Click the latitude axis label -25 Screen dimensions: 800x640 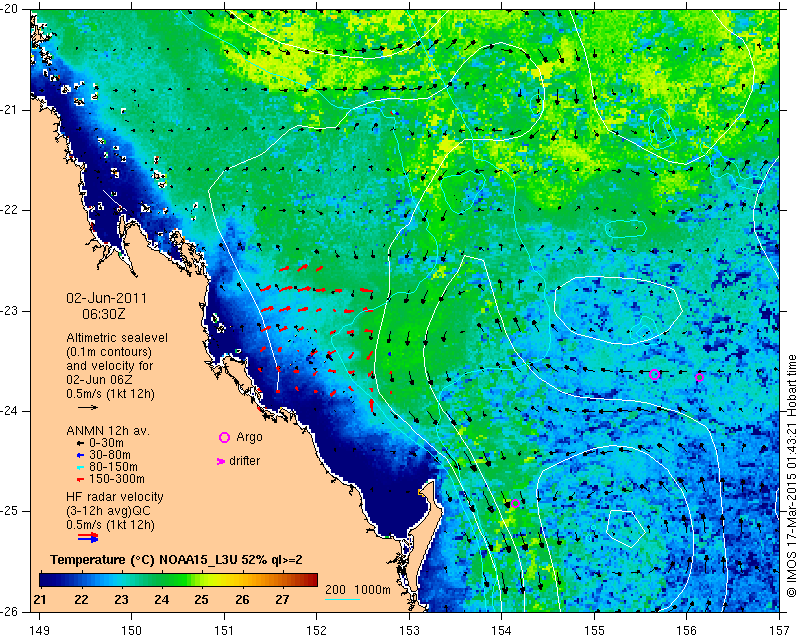coord(9,511)
